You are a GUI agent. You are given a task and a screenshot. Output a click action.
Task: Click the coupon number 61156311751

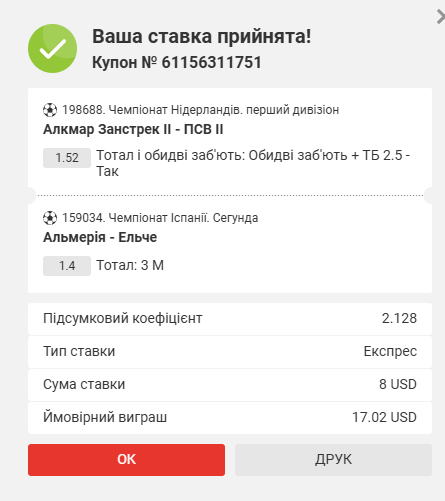pyautogui.click(x=212, y=62)
